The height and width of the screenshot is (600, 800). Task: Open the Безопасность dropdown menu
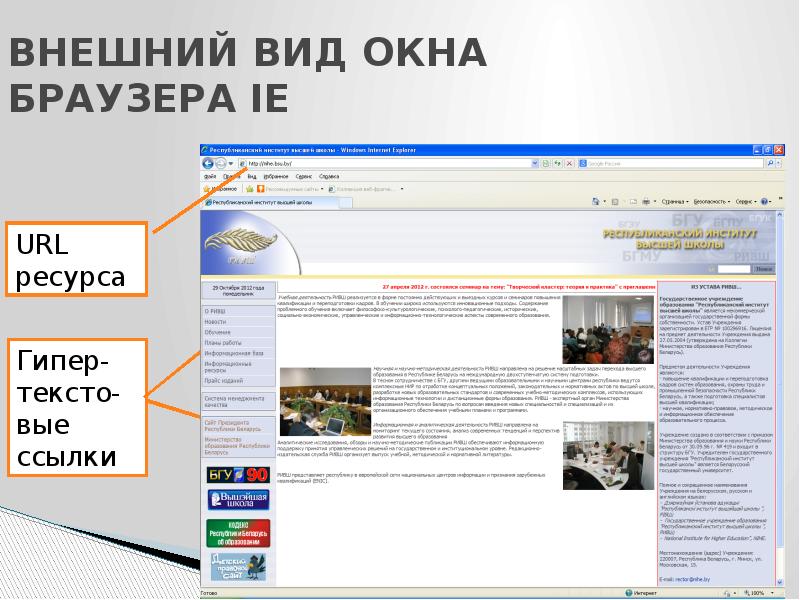[710, 202]
